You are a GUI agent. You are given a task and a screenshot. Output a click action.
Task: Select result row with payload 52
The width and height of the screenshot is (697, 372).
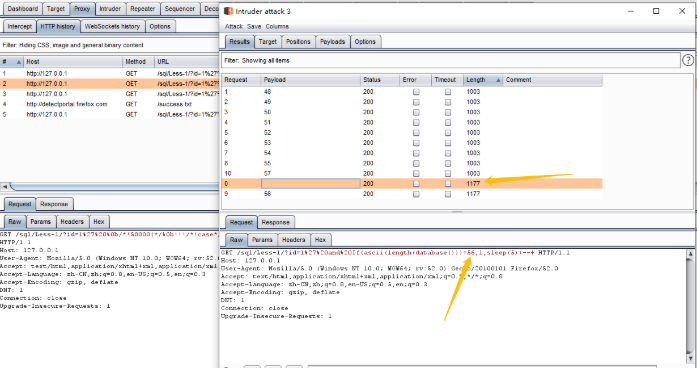412,133
